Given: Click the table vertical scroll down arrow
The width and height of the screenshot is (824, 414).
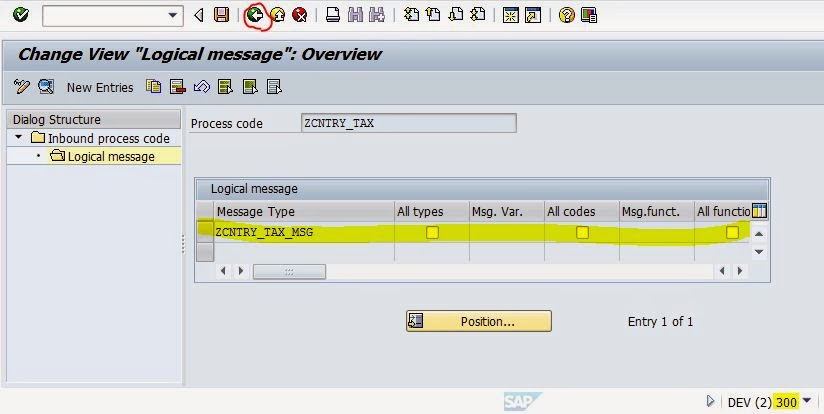Looking at the screenshot, I should pos(759,252).
